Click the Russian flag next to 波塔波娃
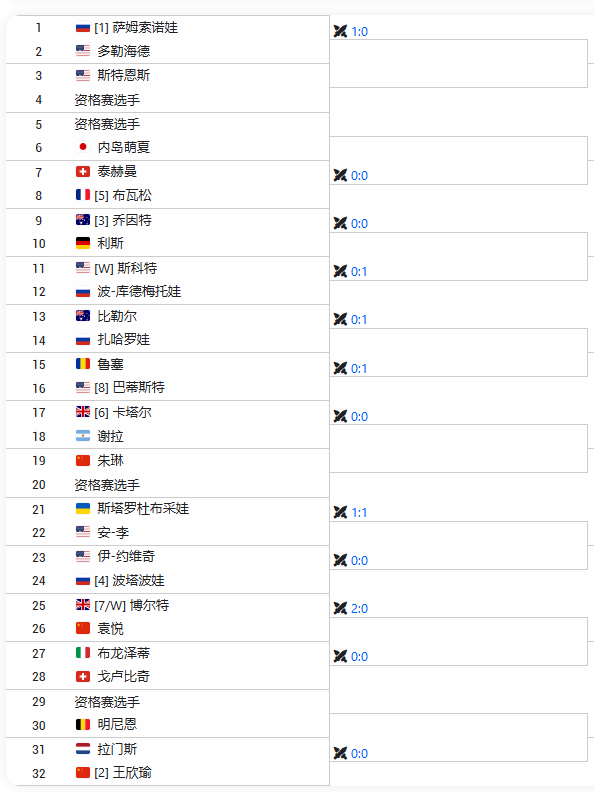Image resolution: width=594 pixels, height=792 pixels. coord(83,581)
